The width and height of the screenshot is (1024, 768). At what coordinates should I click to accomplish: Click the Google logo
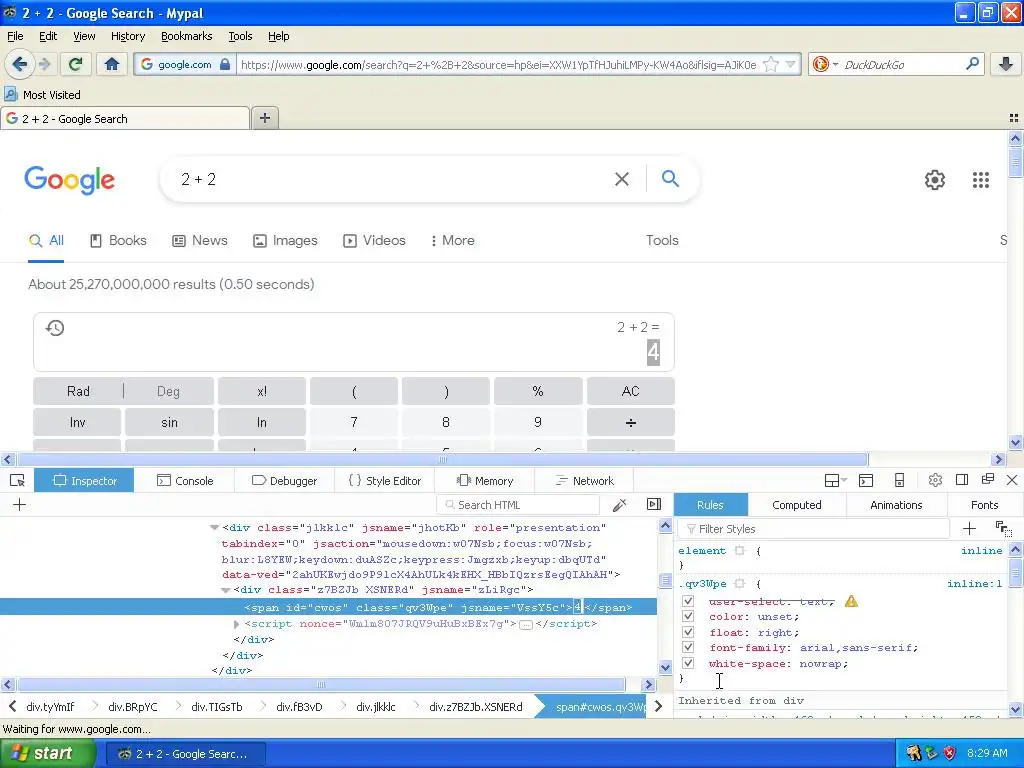coord(70,179)
